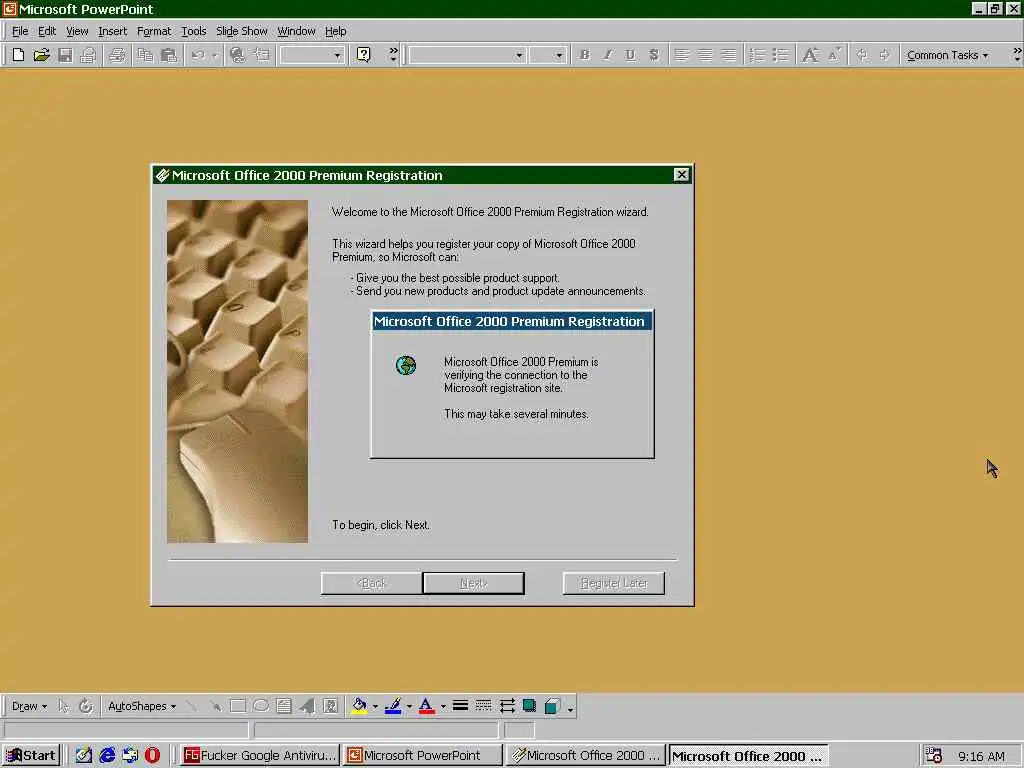Click the Promote left arrow icon
Screen dimensions: 1024x768
coord(862,55)
